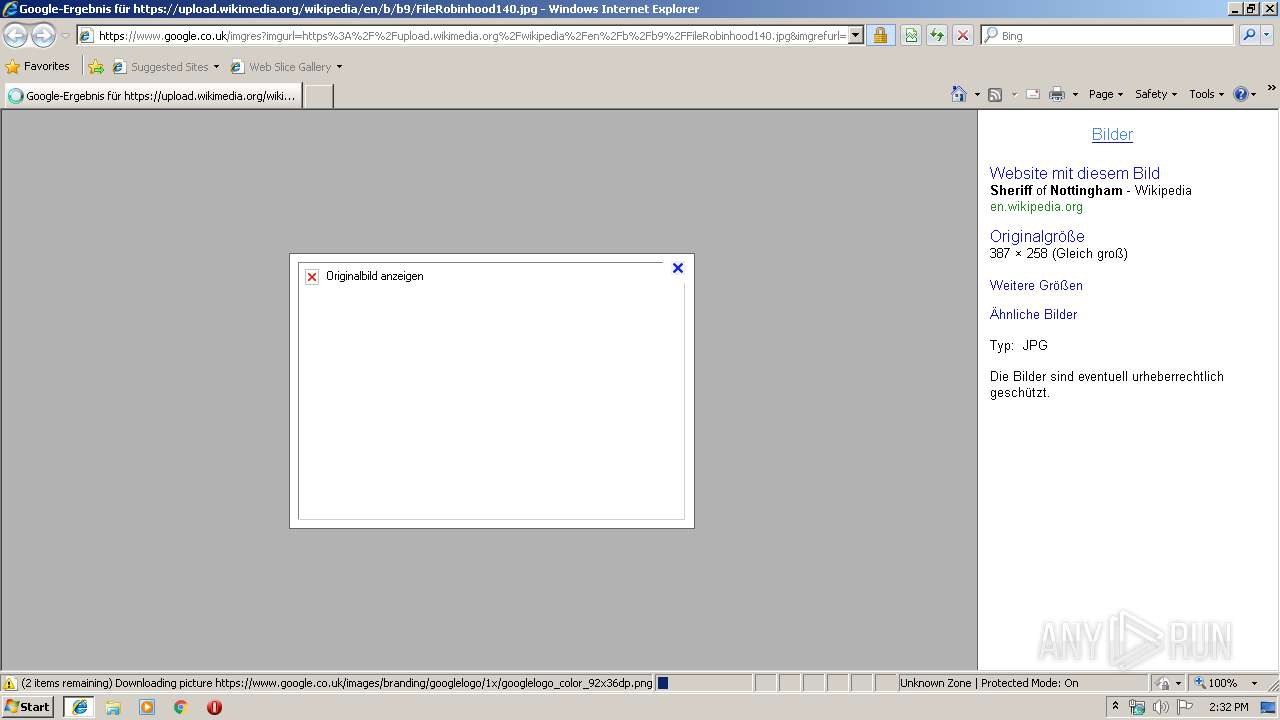
Task: Open the Safety menu
Action: click(1156, 94)
